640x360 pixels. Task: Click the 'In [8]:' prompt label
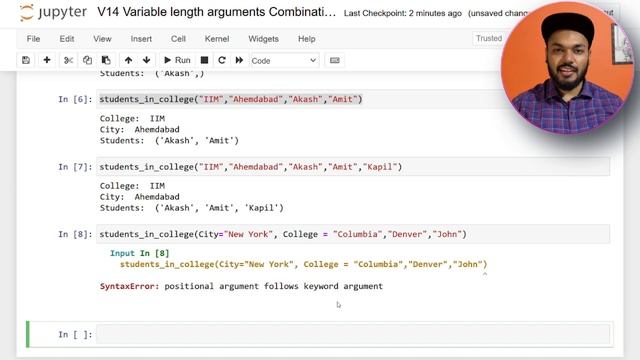tap(75, 234)
